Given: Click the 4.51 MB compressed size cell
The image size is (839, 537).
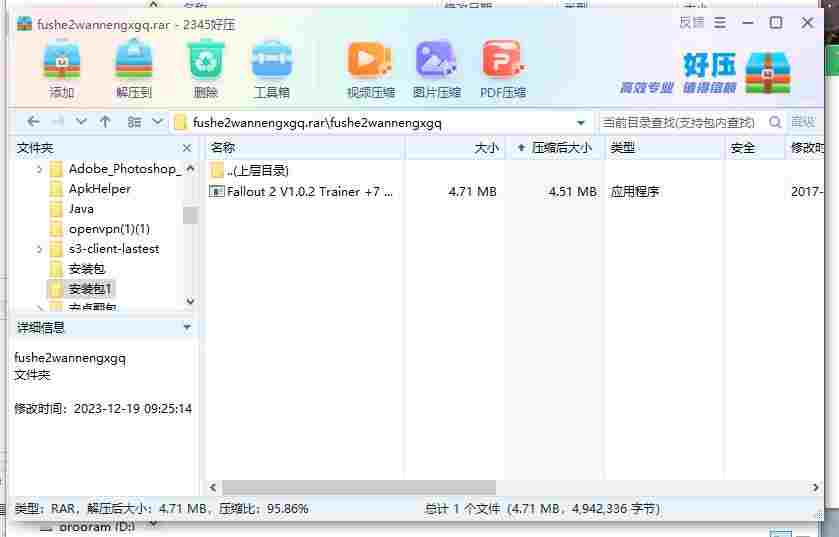Looking at the screenshot, I should (x=573, y=191).
